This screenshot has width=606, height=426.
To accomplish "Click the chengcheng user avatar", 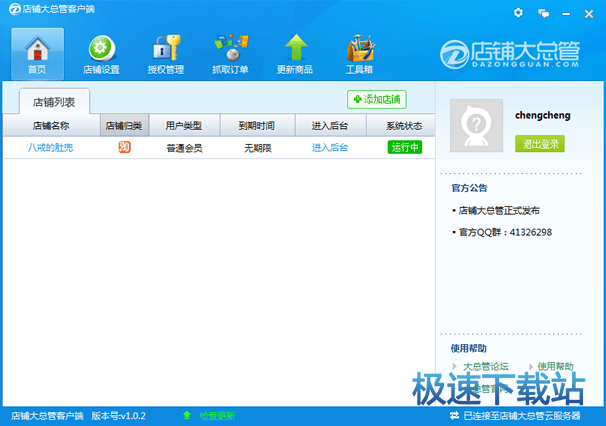I will (477, 125).
